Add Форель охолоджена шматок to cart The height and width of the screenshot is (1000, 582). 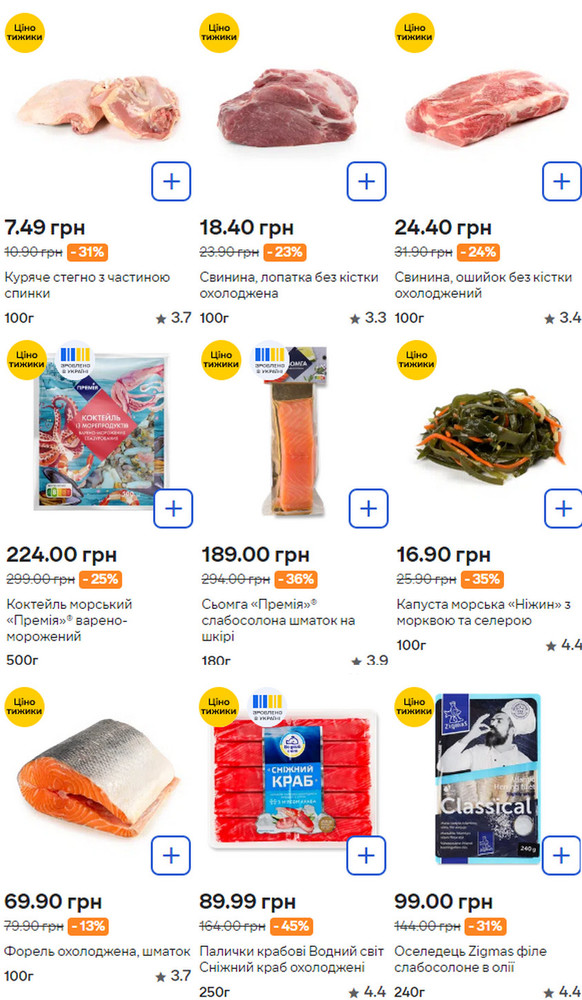(x=171, y=855)
